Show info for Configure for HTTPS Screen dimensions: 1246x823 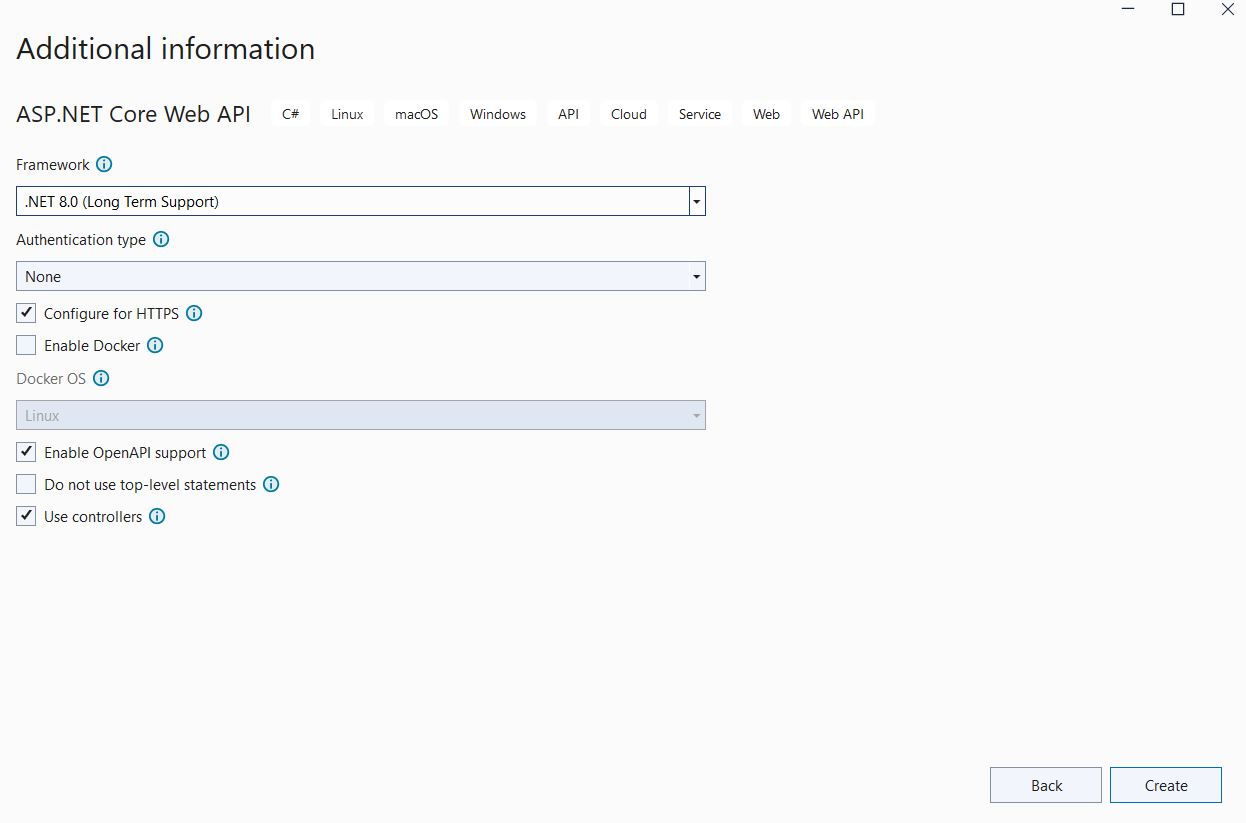pos(194,313)
